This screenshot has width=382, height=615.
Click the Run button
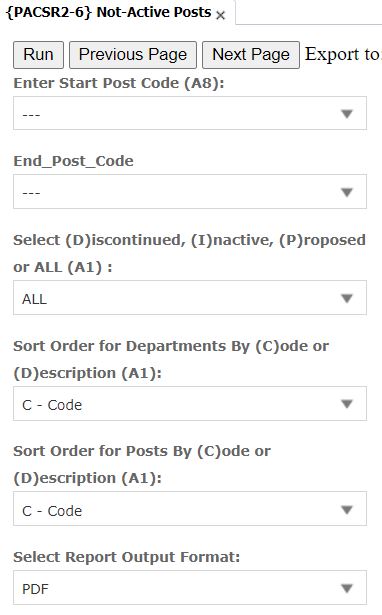pos(38,55)
